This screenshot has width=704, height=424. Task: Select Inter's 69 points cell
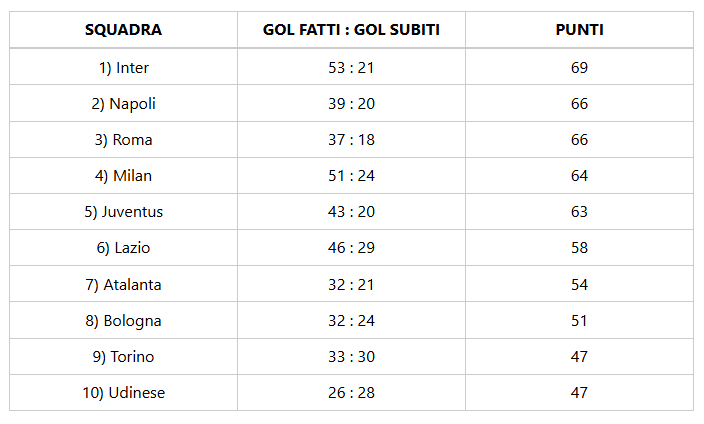click(x=579, y=67)
